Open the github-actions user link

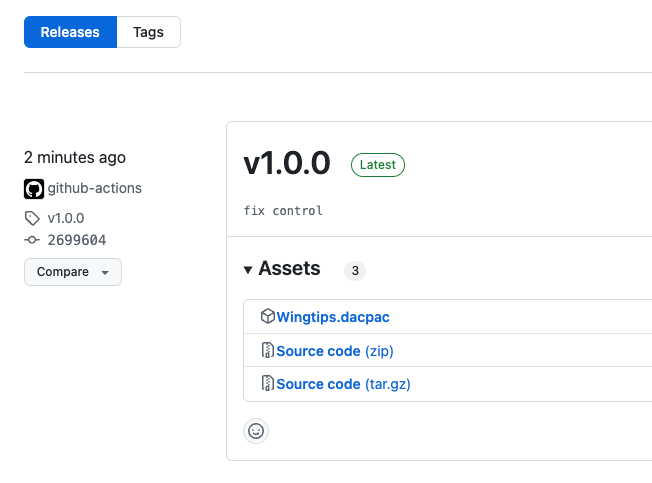coord(94,188)
